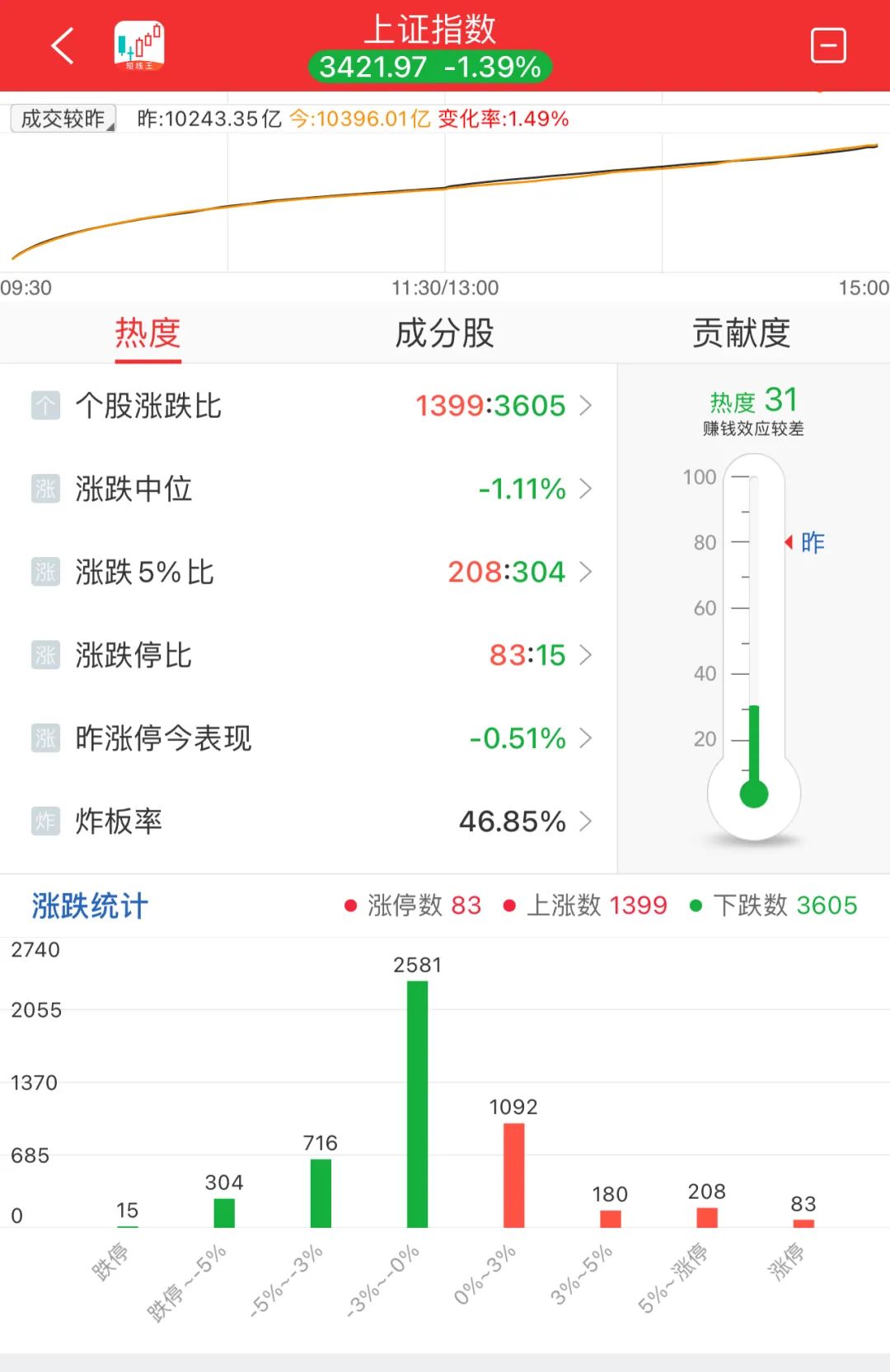The width and height of the screenshot is (890, 1372).
Task: Expand 个股涨跌比 row chevron
Action: pos(586,405)
